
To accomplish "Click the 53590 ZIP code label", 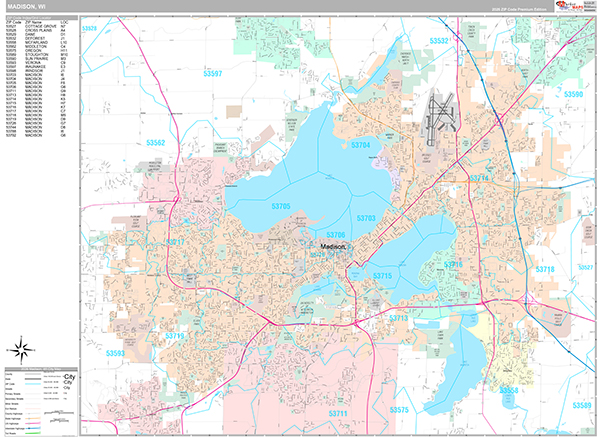I will (572, 94).
